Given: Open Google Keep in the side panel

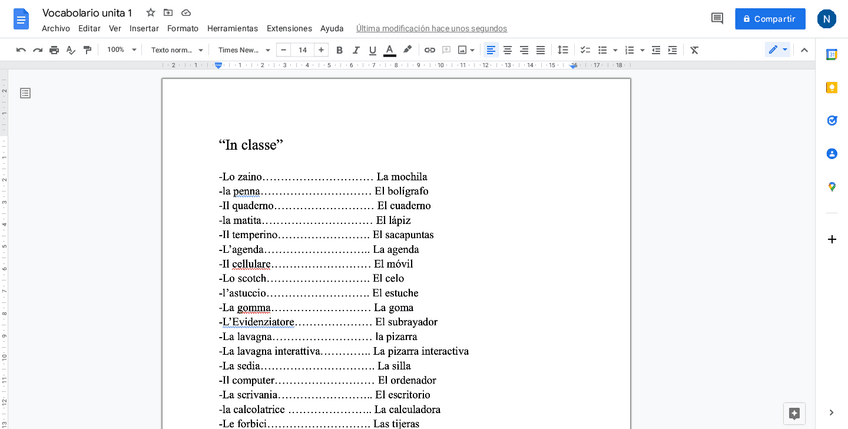Looking at the screenshot, I should 831,88.
